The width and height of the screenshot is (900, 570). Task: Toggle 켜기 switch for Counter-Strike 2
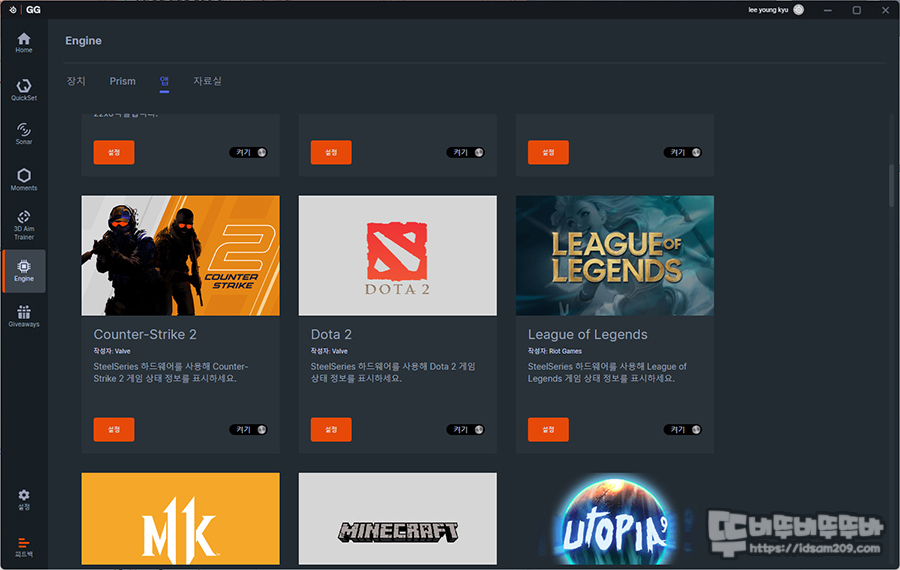[x=249, y=429]
